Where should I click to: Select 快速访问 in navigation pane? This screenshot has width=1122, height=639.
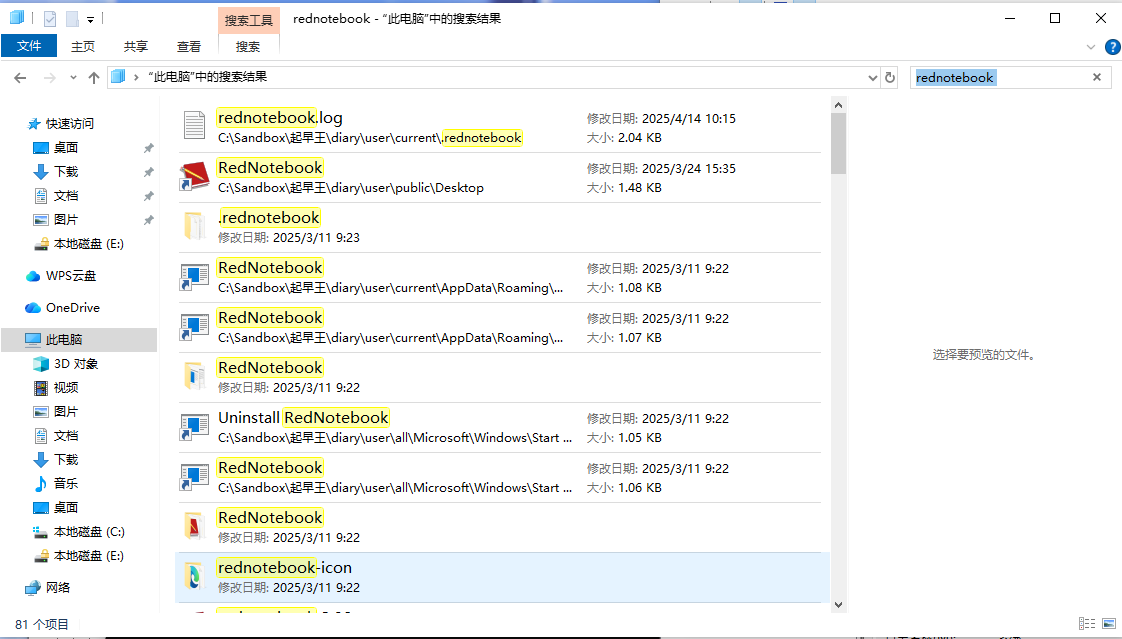point(69,124)
